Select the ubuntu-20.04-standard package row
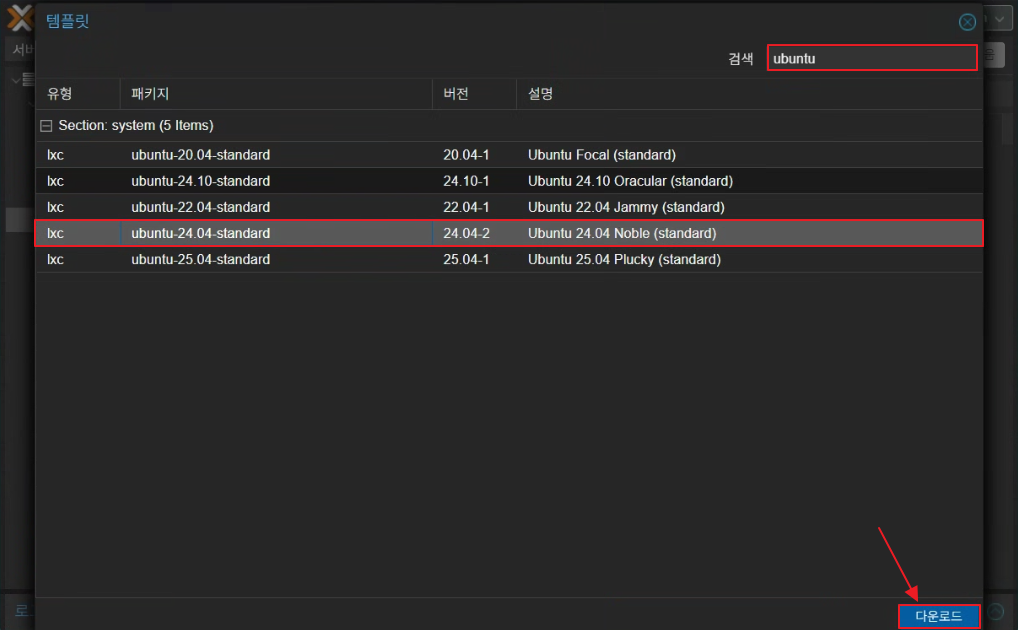The width and height of the screenshot is (1018, 630). (509, 155)
